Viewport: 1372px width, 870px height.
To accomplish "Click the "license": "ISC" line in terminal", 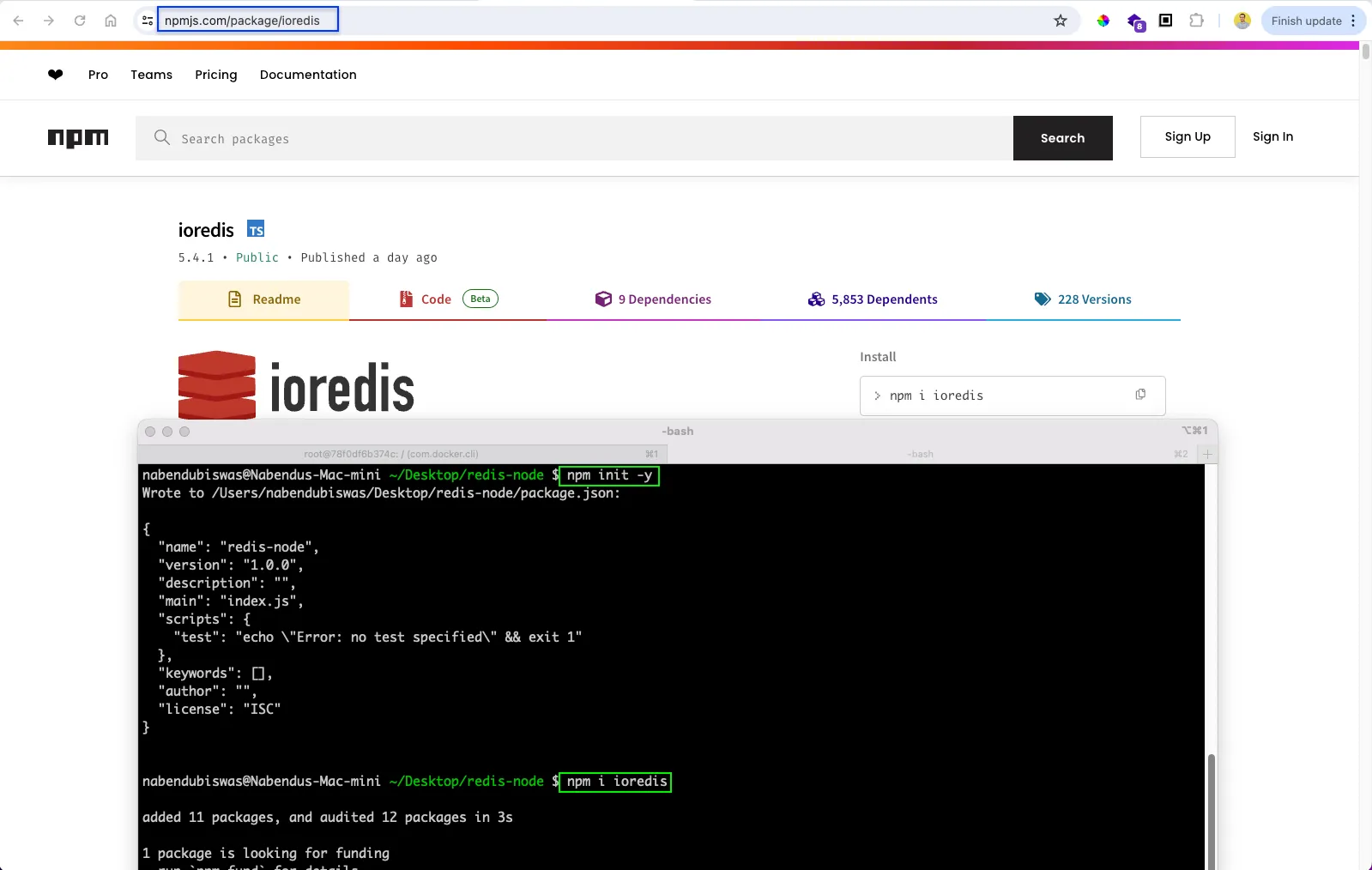I will (x=220, y=710).
